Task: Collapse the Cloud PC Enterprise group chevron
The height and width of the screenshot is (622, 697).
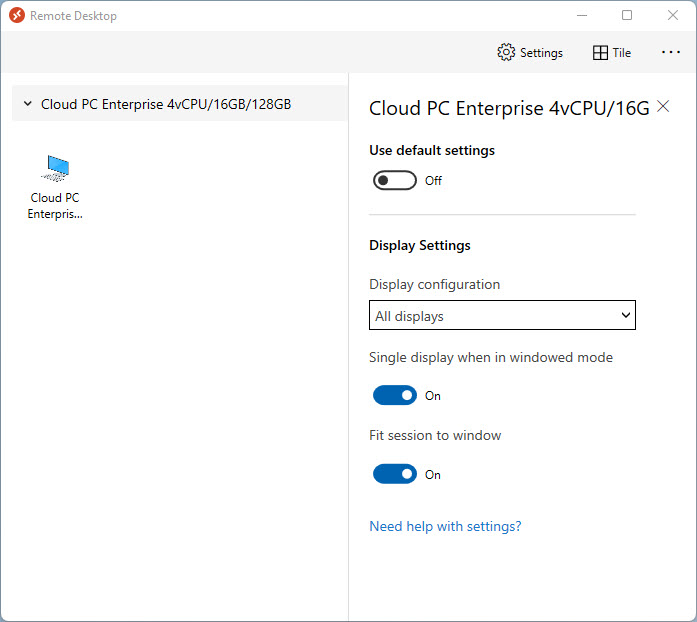Action: tap(27, 104)
